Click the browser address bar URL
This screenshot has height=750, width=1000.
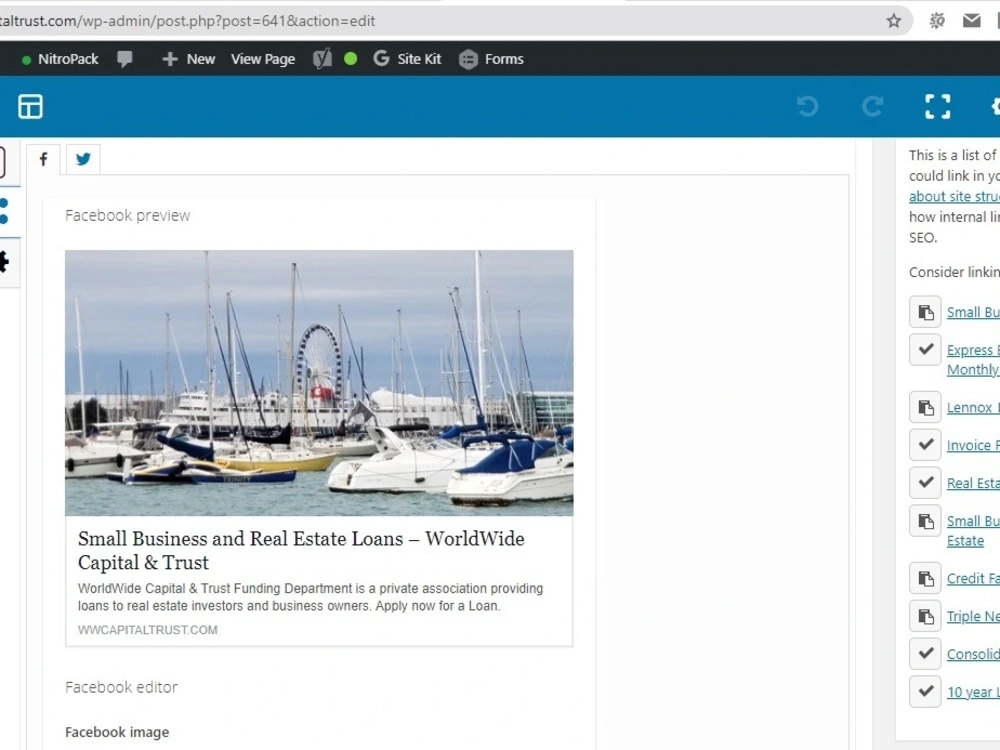click(188, 21)
